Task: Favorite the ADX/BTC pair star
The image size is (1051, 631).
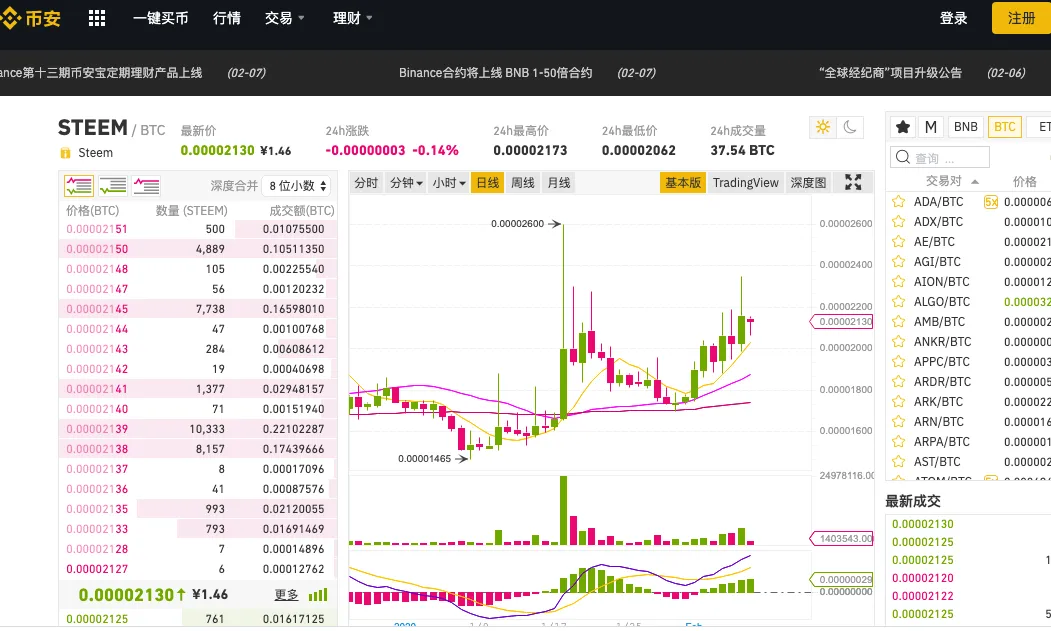Action: coord(898,222)
